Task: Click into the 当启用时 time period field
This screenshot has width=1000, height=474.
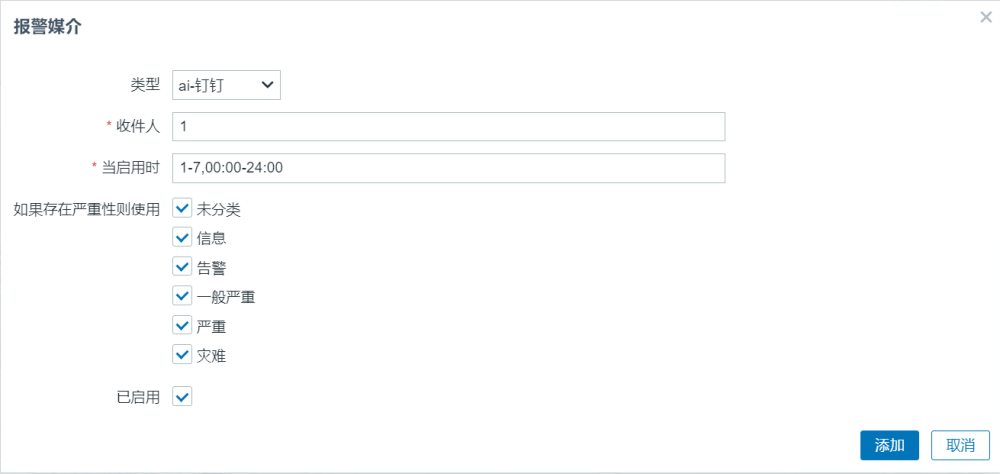Action: point(449,168)
